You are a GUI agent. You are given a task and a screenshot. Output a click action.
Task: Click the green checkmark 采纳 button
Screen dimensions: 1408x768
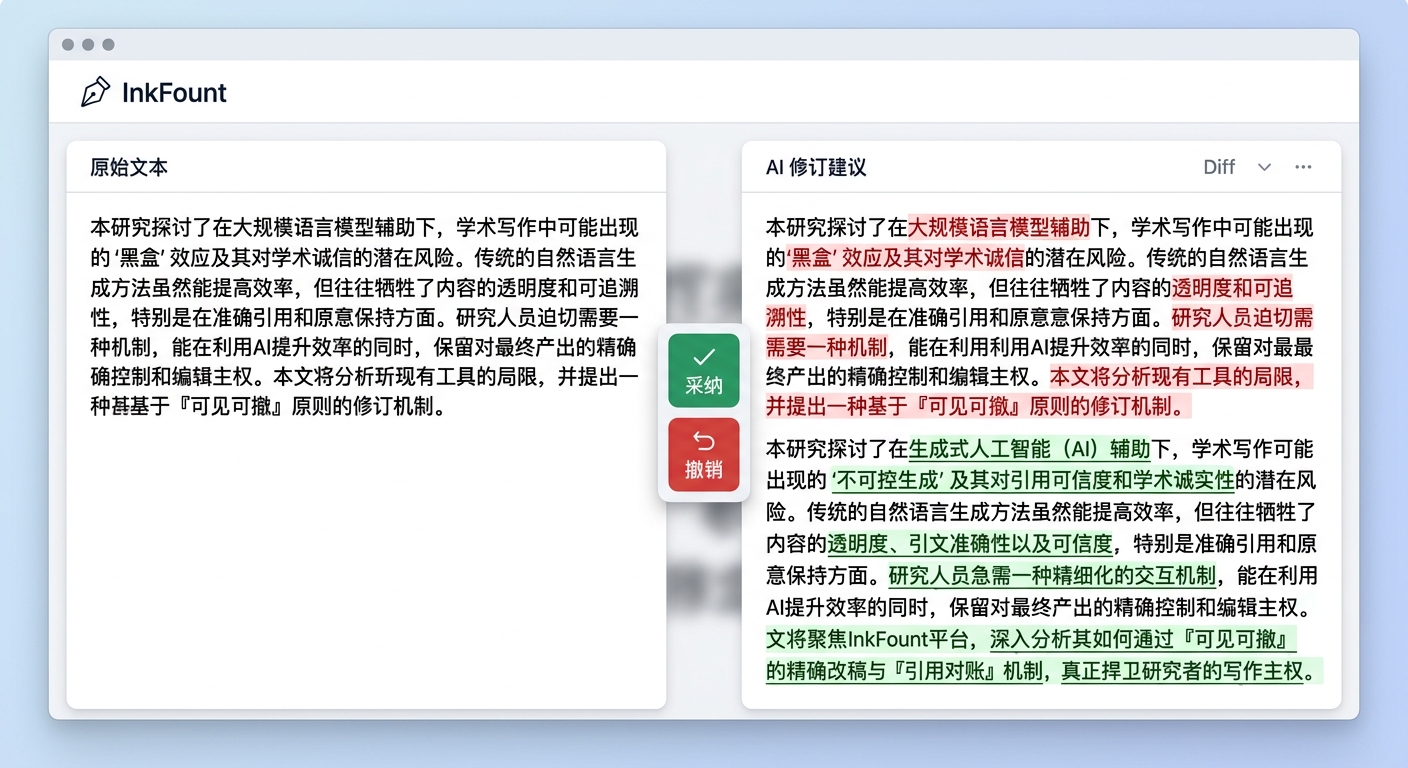click(x=704, y=370)
